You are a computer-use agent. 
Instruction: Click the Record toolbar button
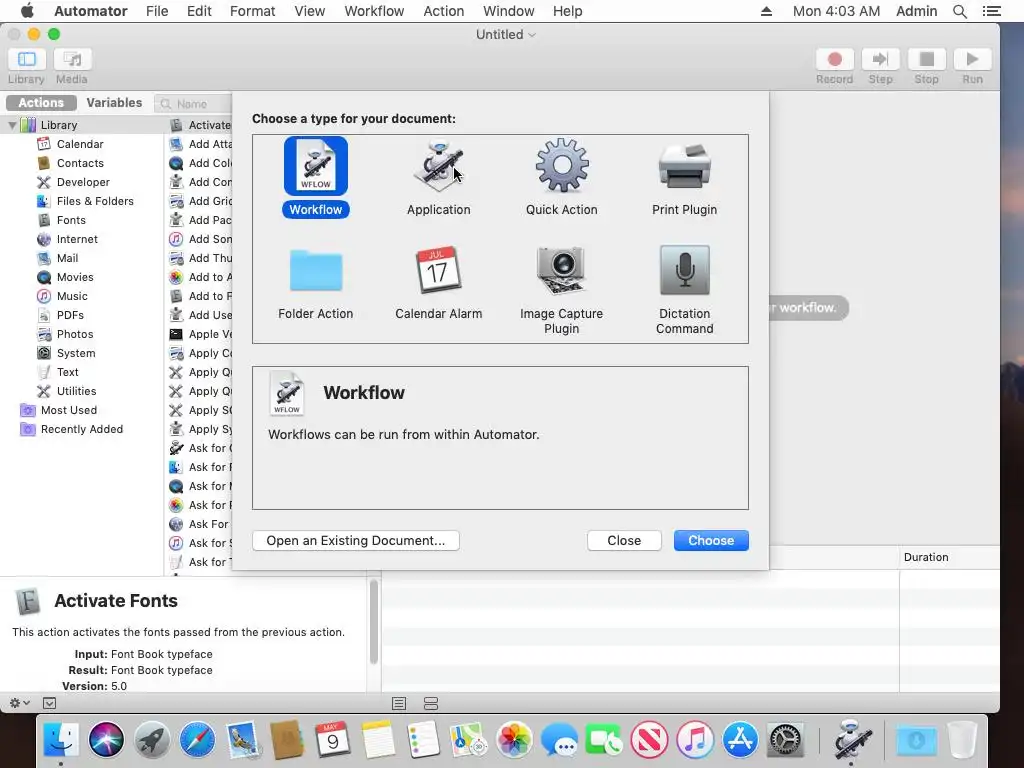835,59
